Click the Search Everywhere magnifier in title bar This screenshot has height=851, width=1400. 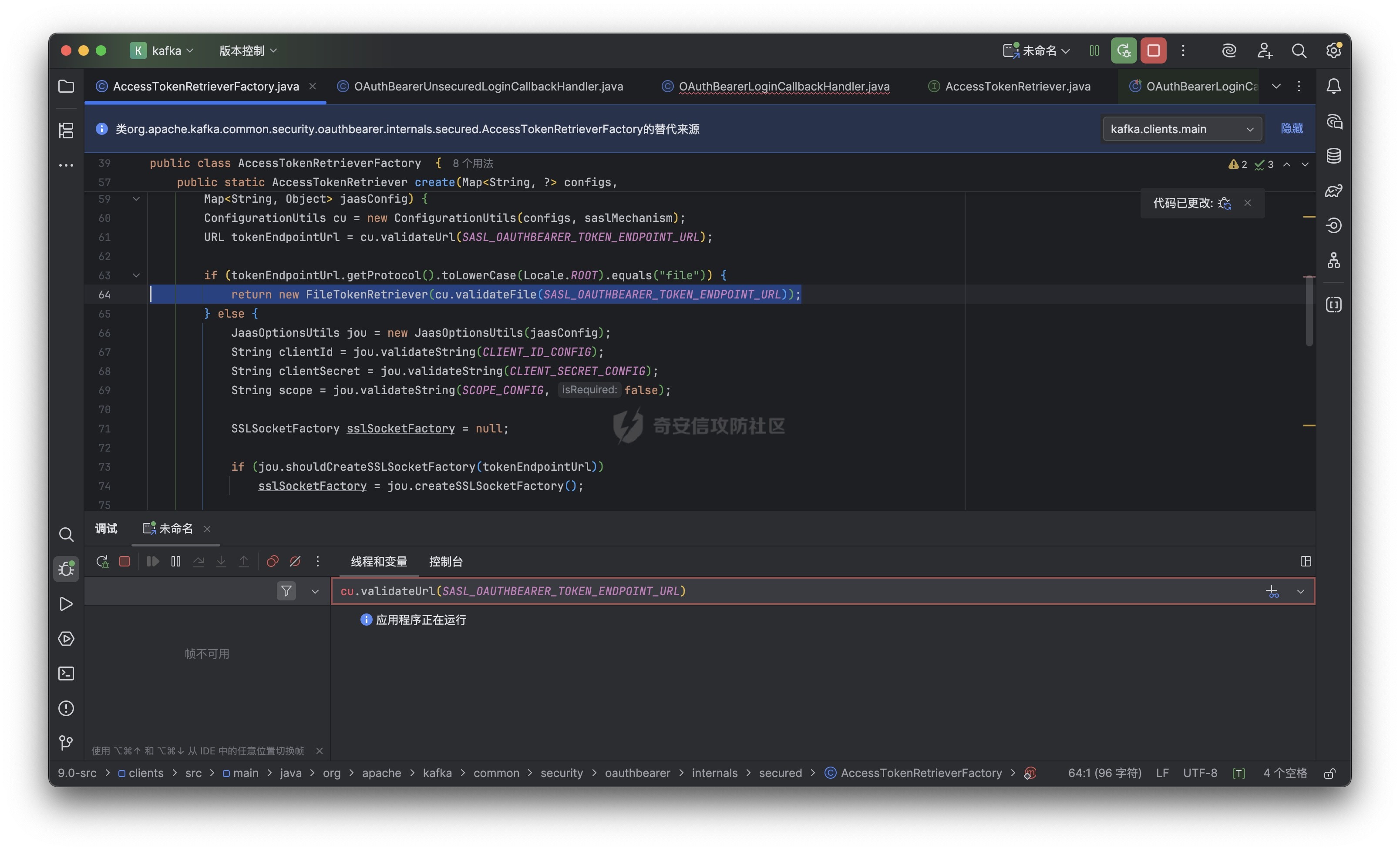tap(1299, 50)
